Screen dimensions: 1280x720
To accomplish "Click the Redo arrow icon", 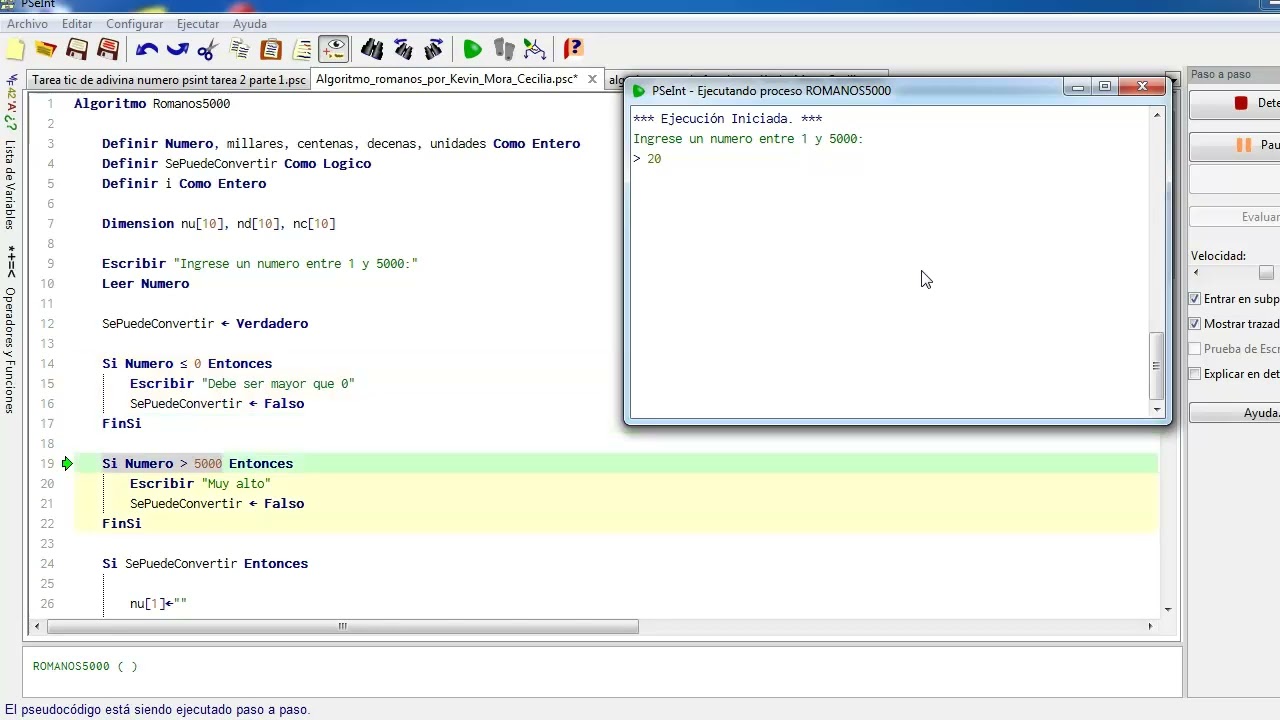I will click(178, 49).
